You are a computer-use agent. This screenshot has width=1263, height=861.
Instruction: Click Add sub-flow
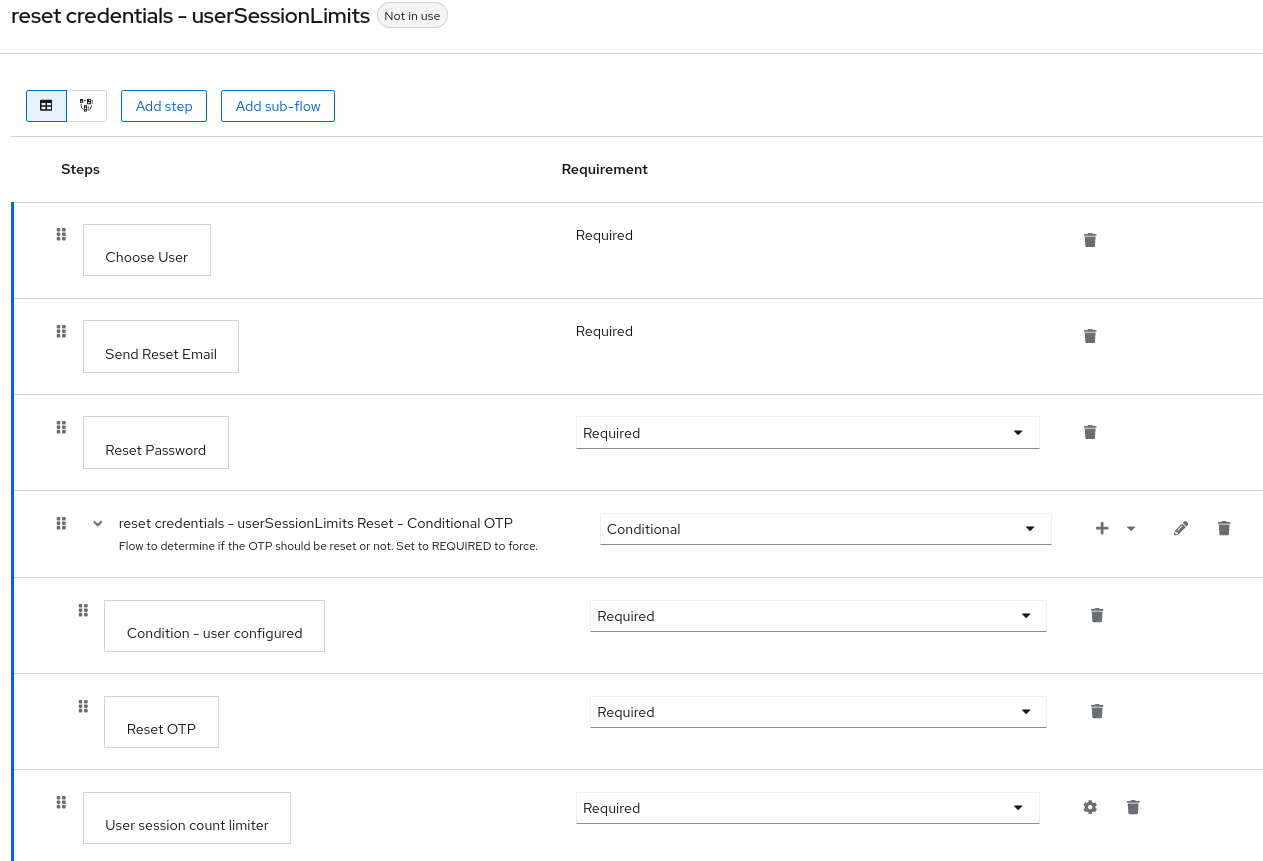[x=277, y=105]
